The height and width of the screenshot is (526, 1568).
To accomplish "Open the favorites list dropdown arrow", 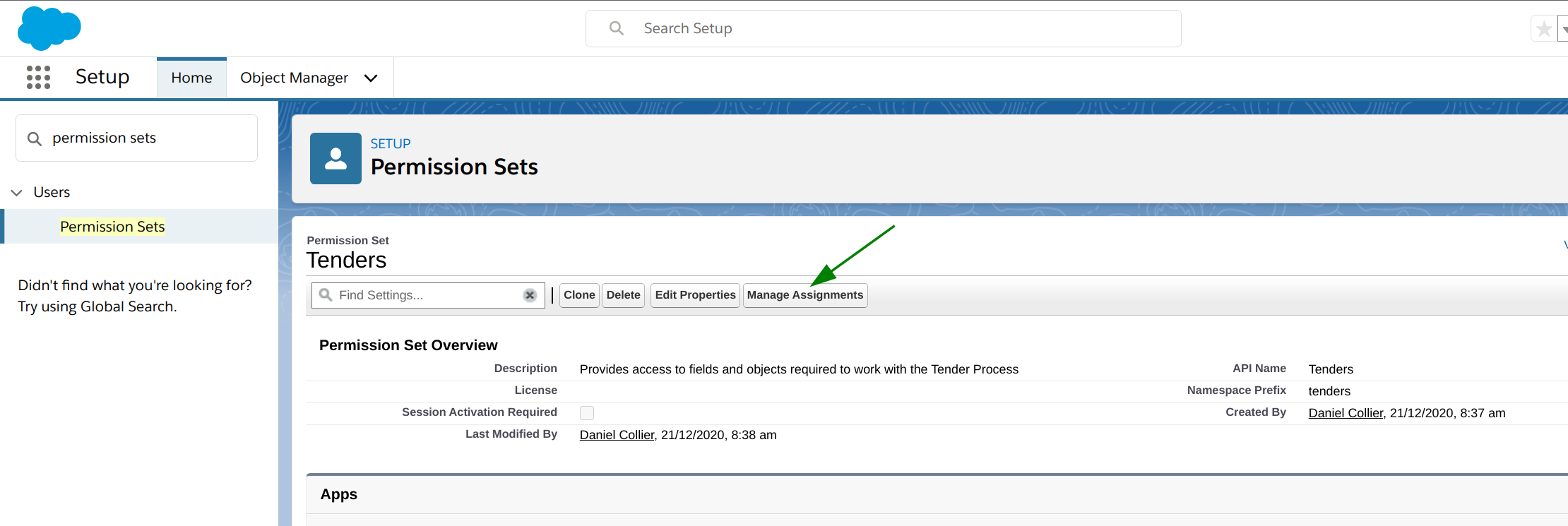I will (x=1563, y=29).
